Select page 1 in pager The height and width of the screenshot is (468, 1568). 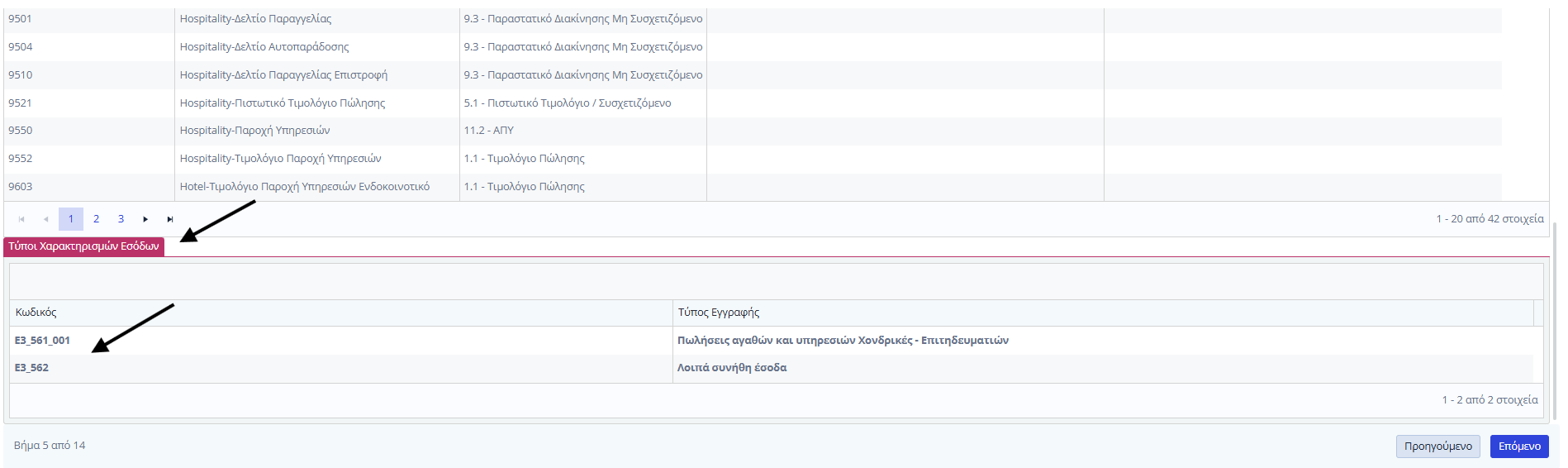pos(71,219)
